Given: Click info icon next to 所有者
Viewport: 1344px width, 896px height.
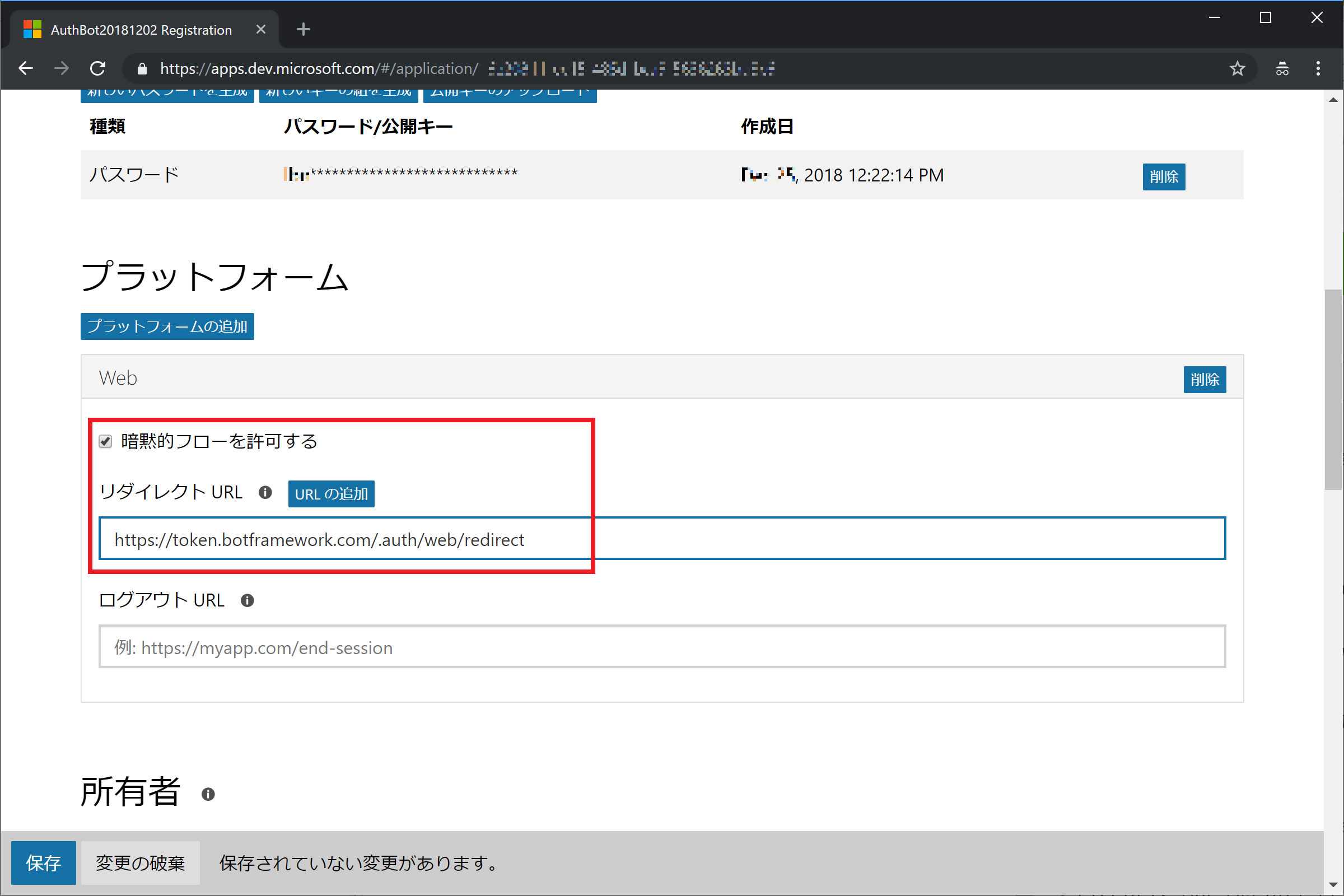Looking at the screenshot, I should tap(208, 794).
